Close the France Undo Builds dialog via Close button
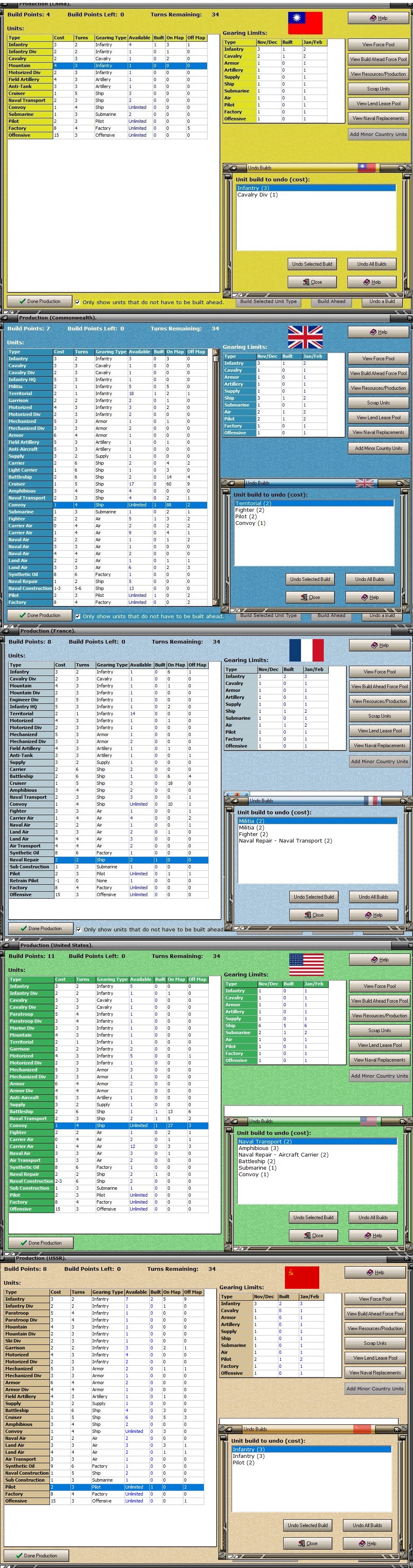 point(314,915)
